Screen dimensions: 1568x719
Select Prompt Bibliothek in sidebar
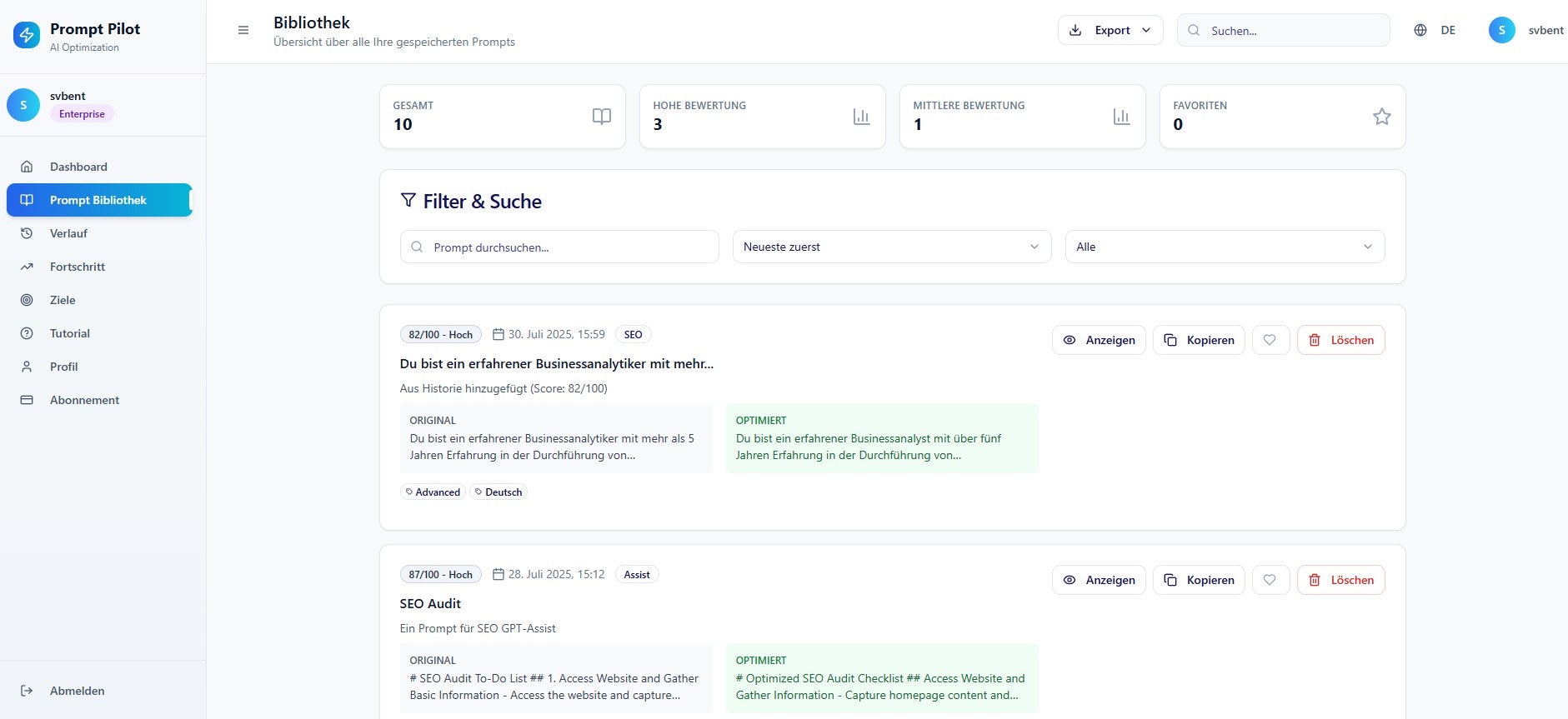coord(100,200)
